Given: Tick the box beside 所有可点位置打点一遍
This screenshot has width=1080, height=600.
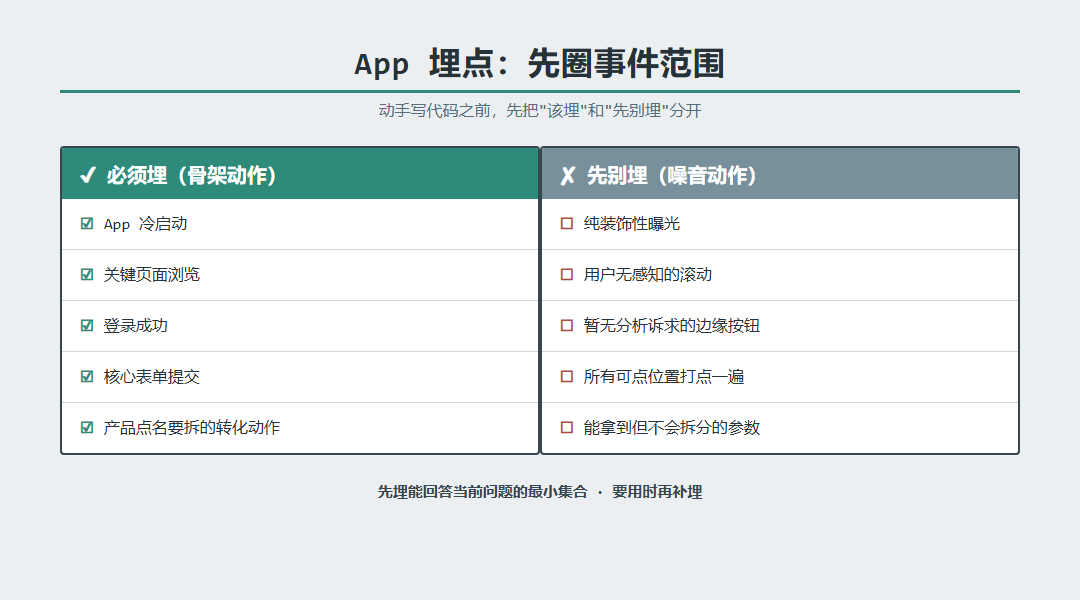Looking at the screenshot, I should click(x=567, y=376).
